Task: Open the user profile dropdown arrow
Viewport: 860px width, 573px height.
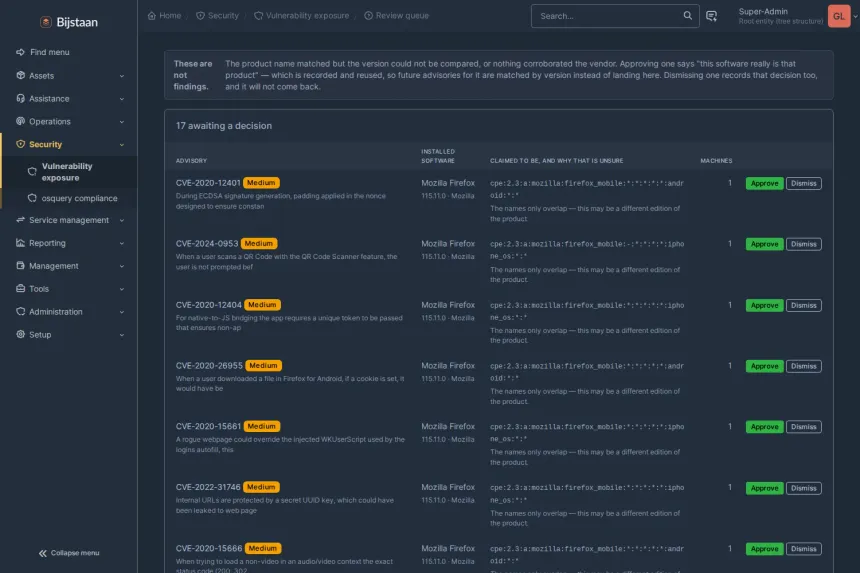Action: [x=855, y=16]
